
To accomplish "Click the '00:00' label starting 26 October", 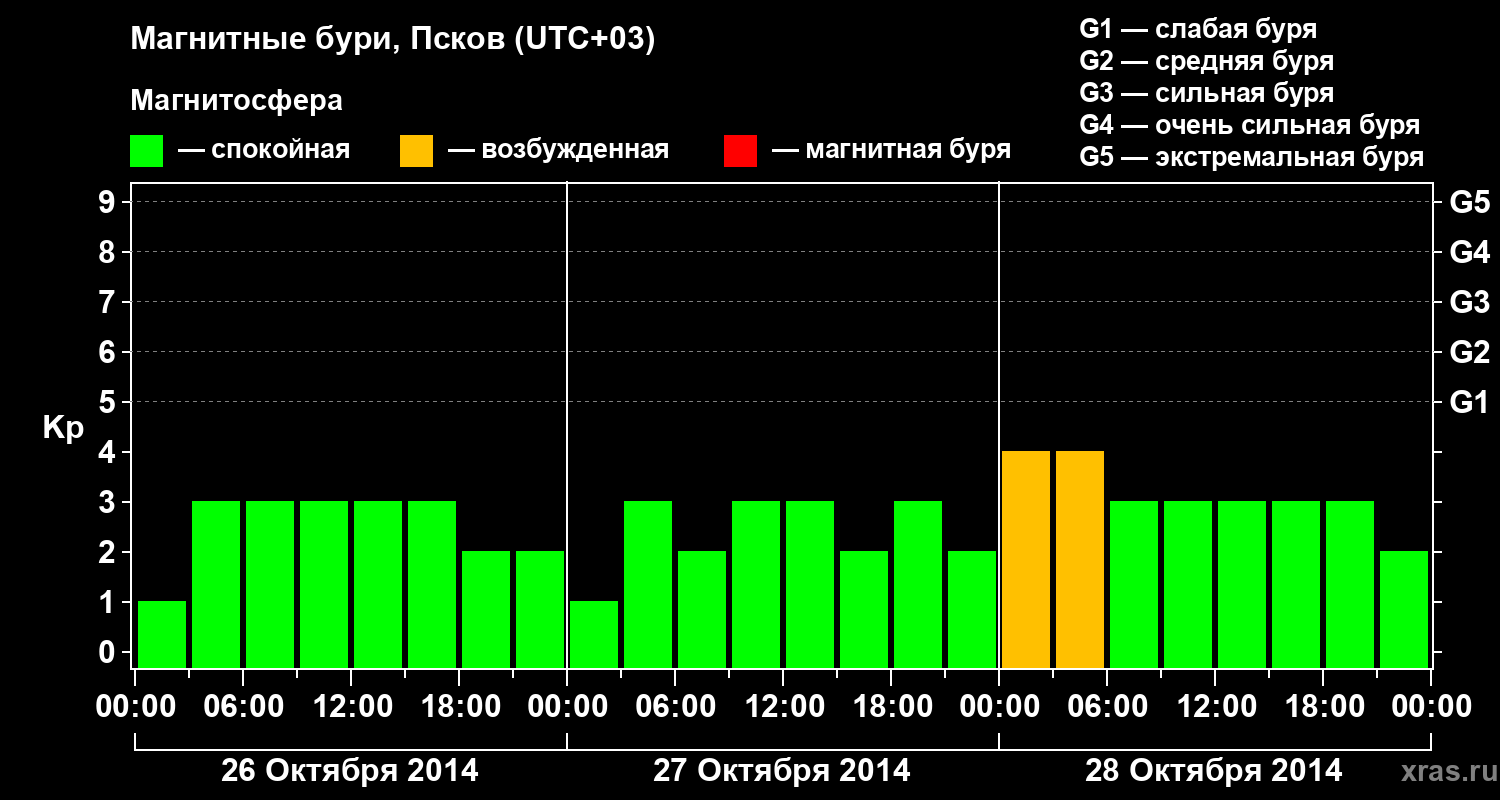I will pos(135,706).
